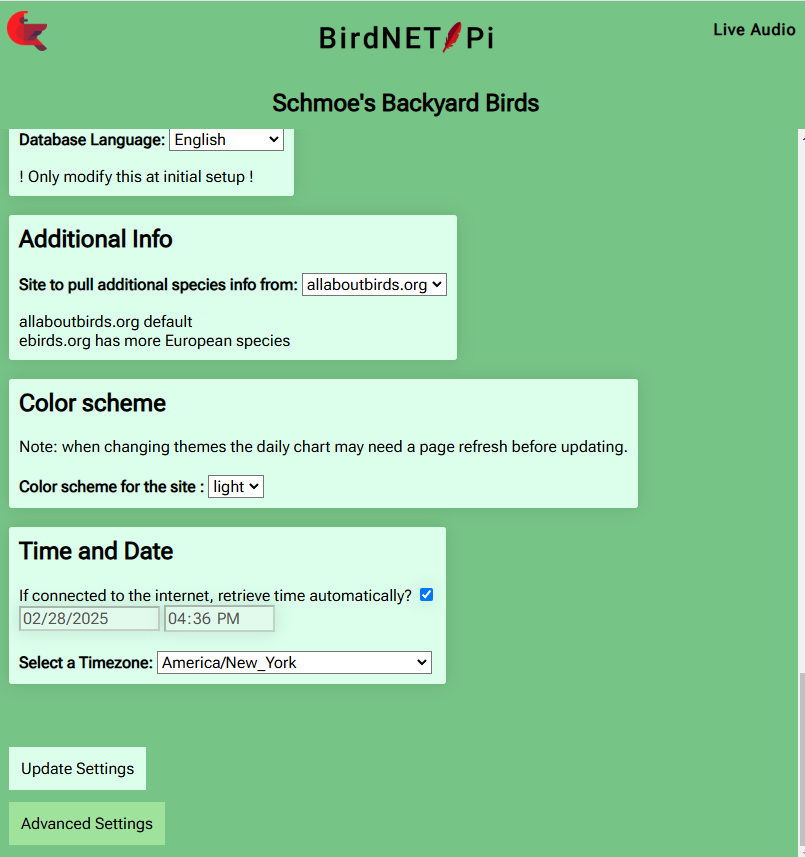This screenshot has width=805, height=857.
Task: Click the Color scheme heading
Action: pyautogui.click(x=92, y=403)
